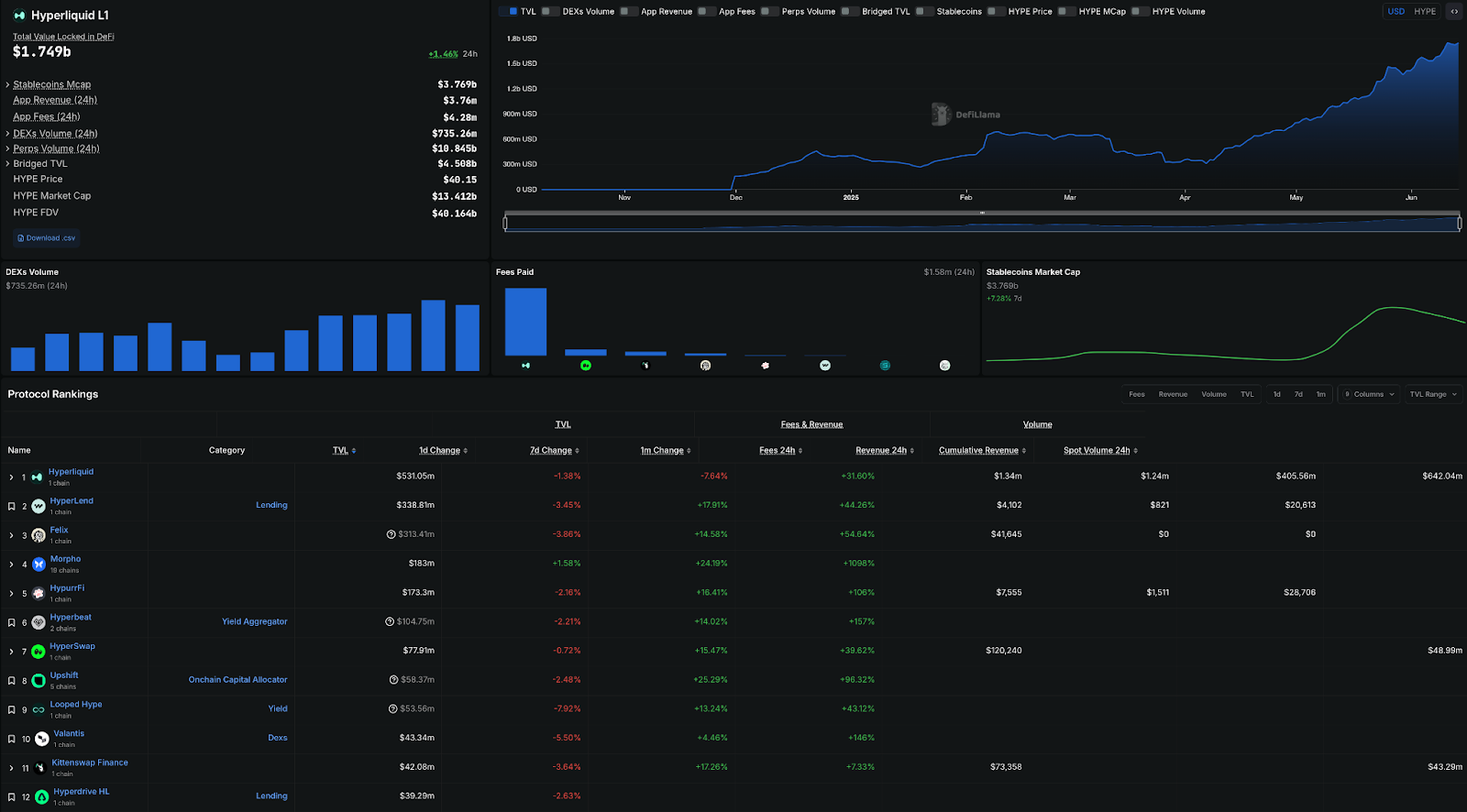Image resolution: width=1467 pixels, height=812 pixels.
Task: Click the question mark beside Felix TVL
Action: click(x=392, y=534)
